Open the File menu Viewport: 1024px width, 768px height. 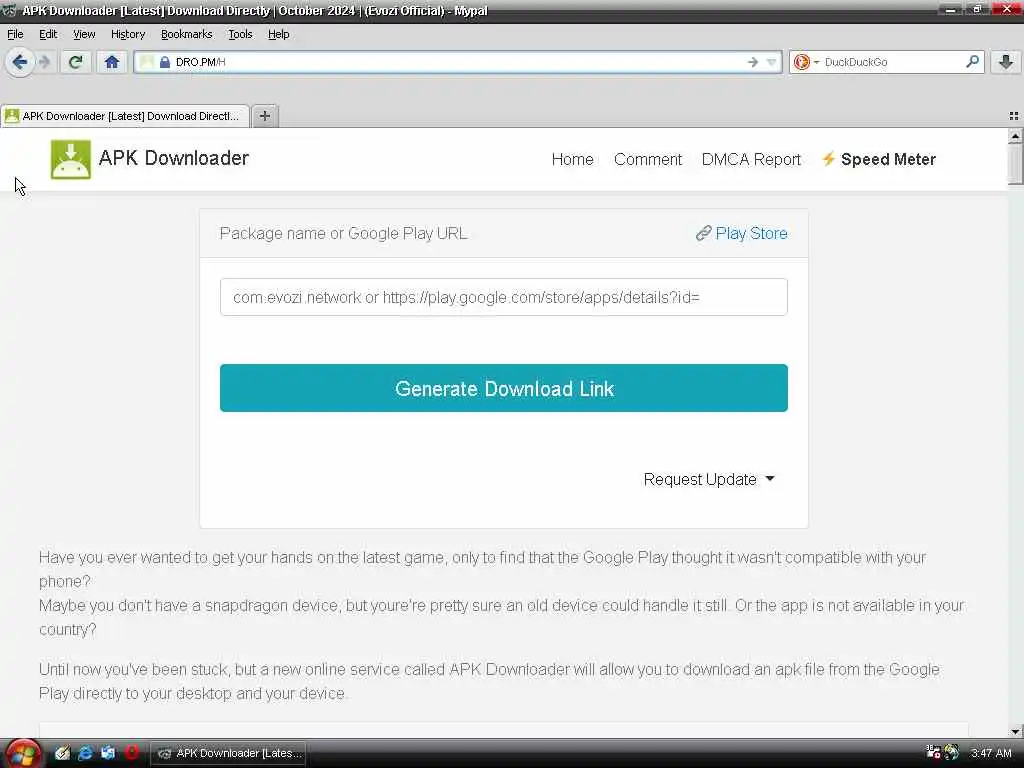15,34
